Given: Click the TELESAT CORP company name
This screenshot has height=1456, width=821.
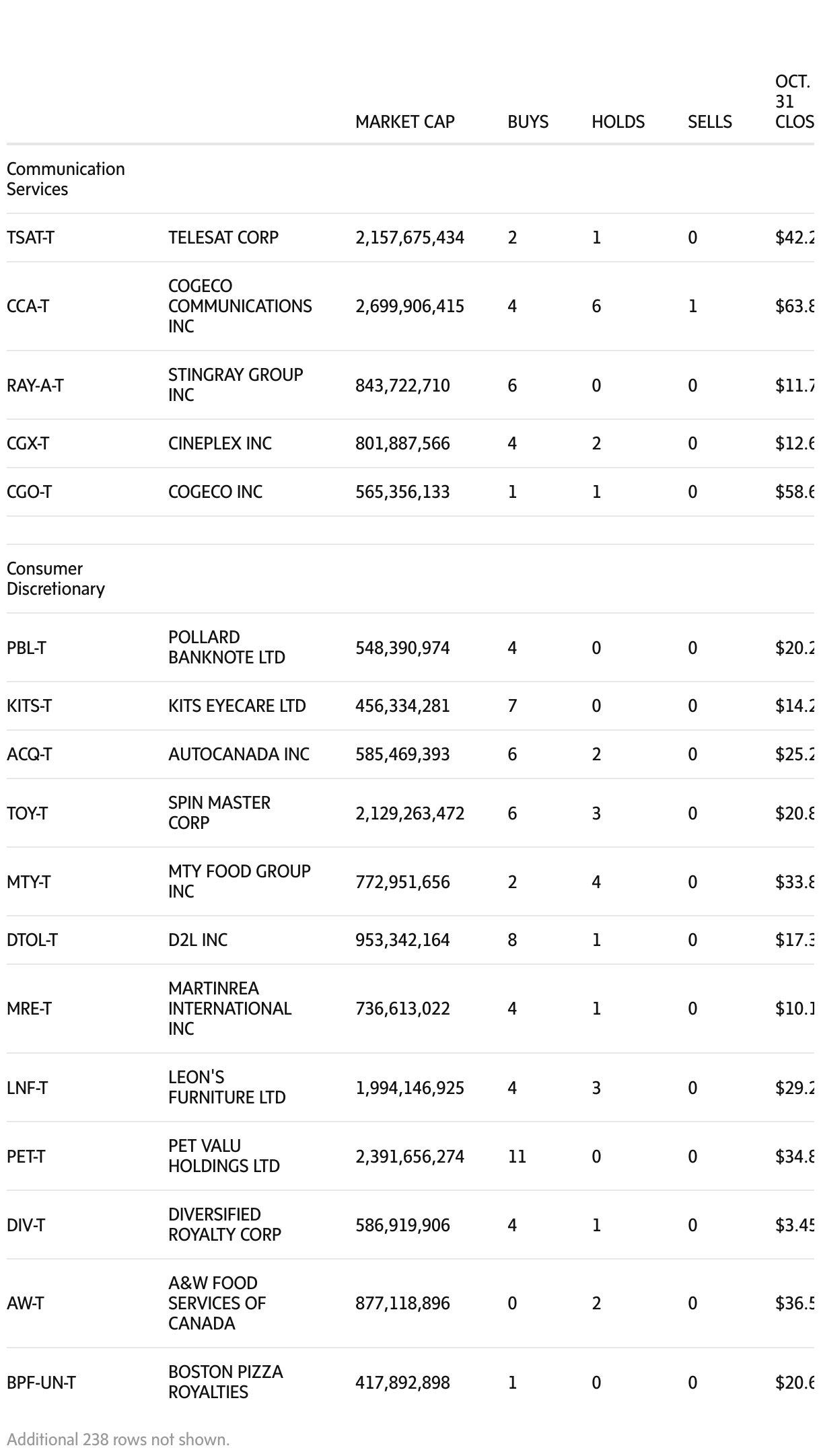Looking at the screenshot, I should pos(223,238).
